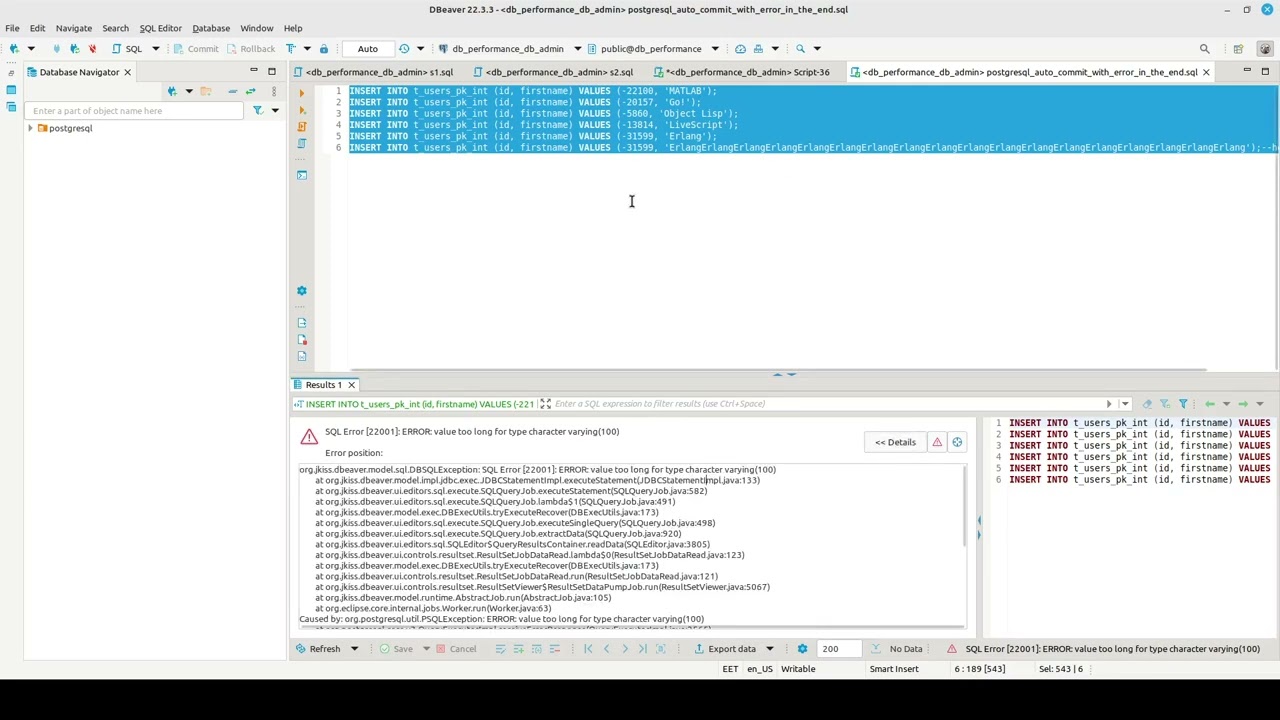Click the expand filter panel icon in results
This screenshot has width=1280, height=720.
[545, 404]
